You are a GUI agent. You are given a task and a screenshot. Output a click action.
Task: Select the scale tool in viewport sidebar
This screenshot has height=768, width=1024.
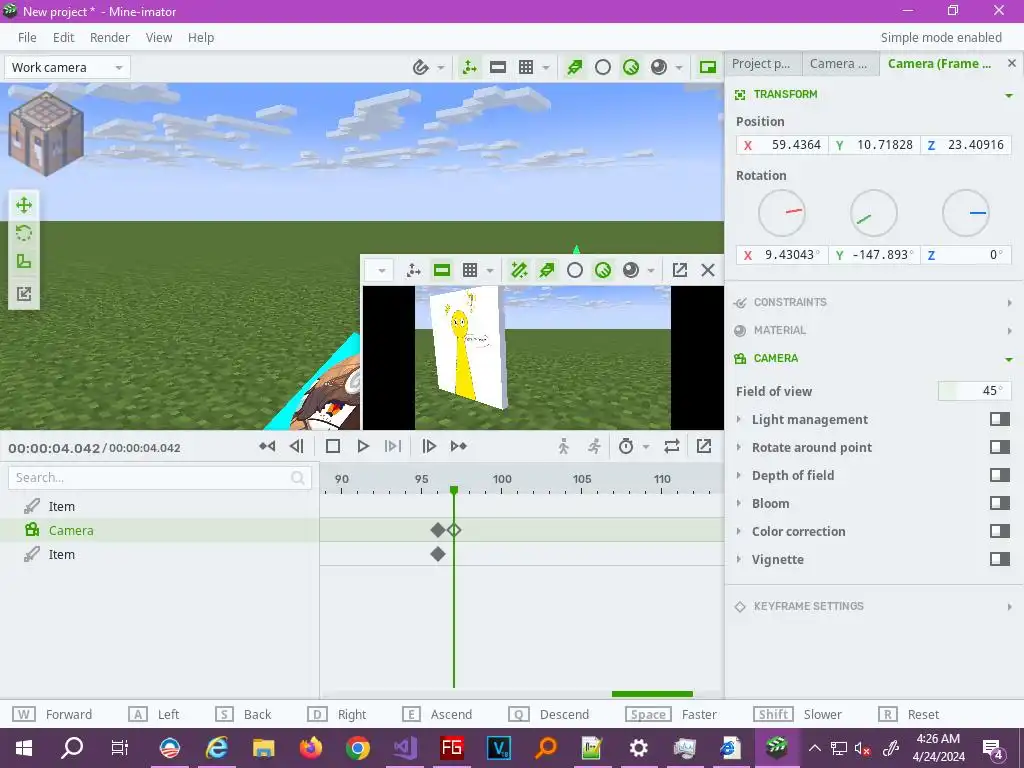(24, 262)
